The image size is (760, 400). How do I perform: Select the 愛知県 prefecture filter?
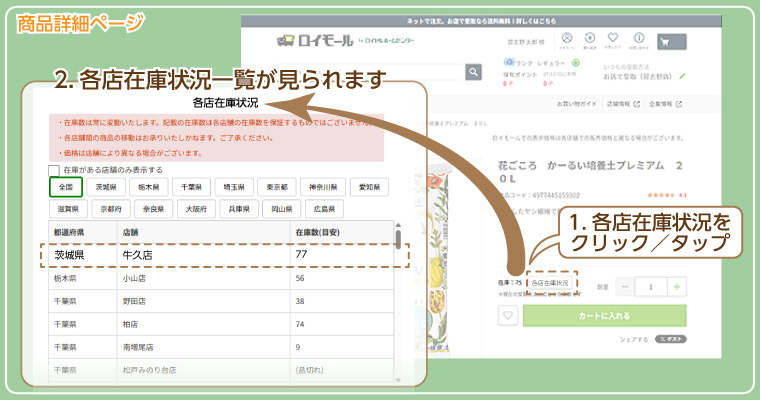tap(369, 187)
